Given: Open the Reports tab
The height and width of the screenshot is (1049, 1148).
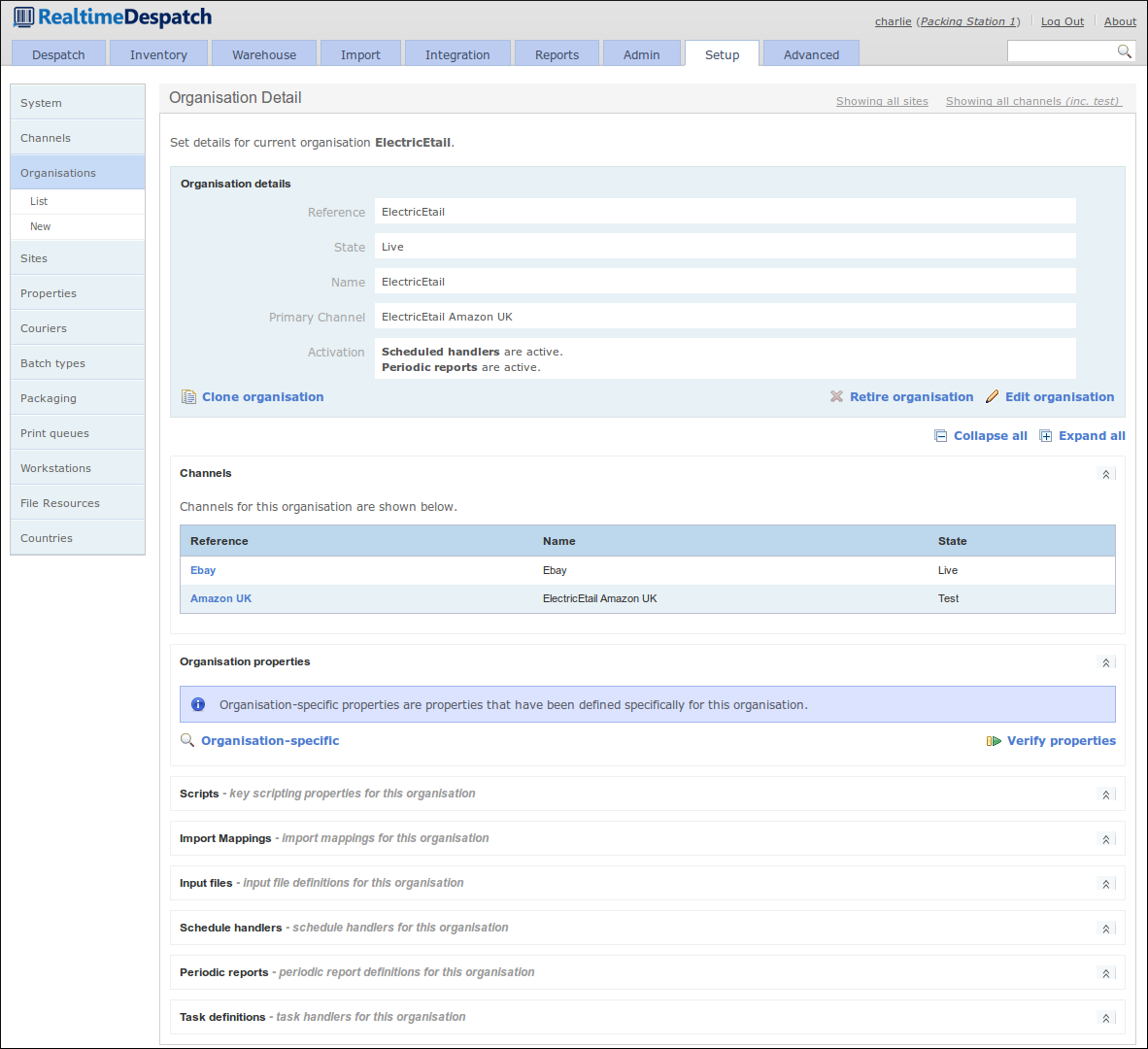Looking at the screenshot, I should pyautogui.click(x=557, y=54).
